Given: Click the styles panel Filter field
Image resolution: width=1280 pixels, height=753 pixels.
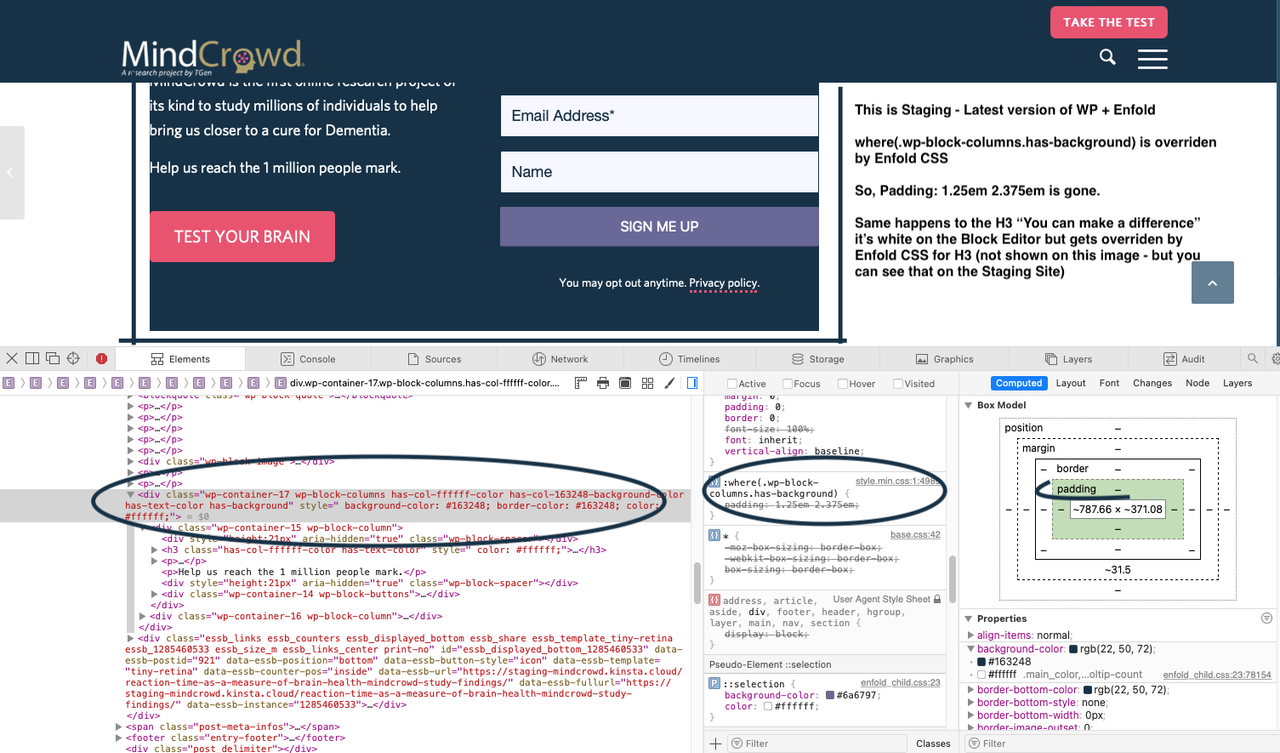Looking at the screenshot, I should click(x=815, y=743).
